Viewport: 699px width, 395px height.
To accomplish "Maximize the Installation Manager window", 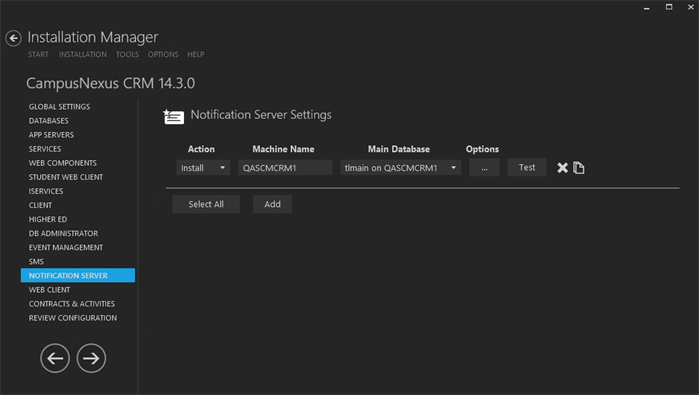I will point(669,7).
